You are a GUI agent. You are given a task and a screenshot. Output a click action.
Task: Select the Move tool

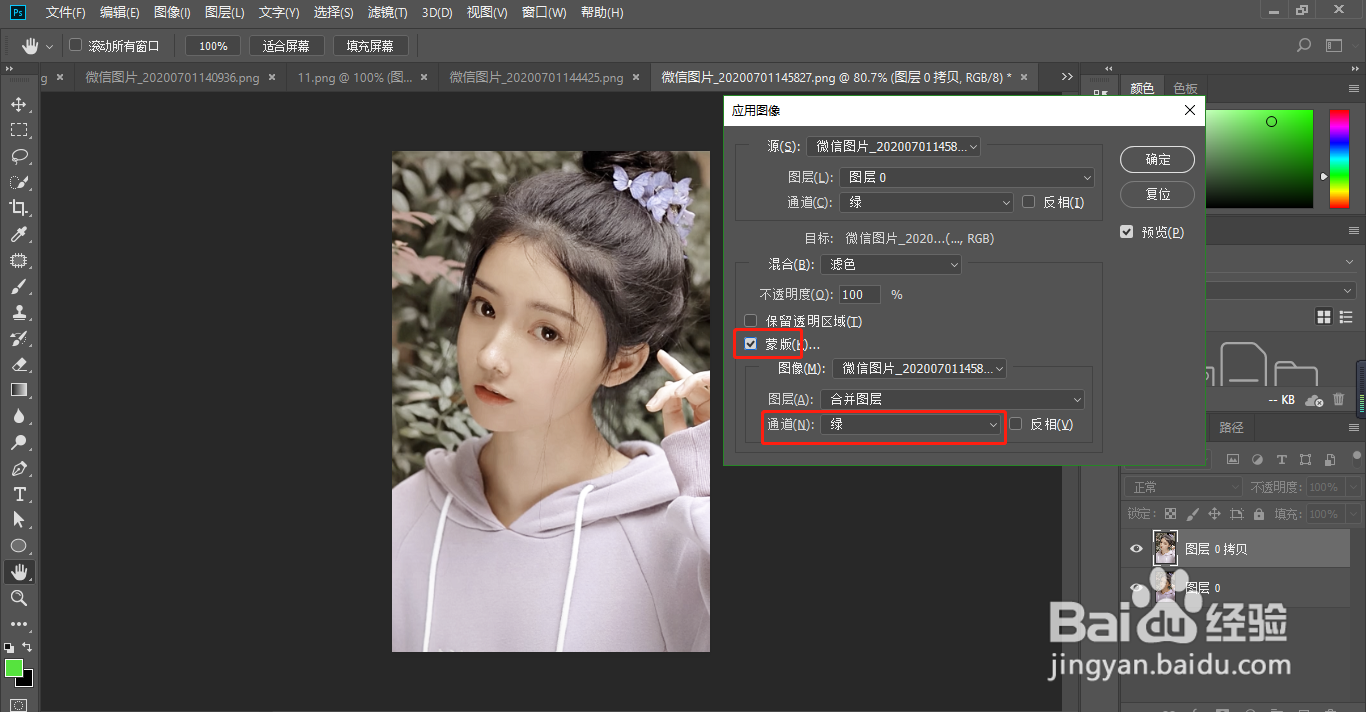18,104
